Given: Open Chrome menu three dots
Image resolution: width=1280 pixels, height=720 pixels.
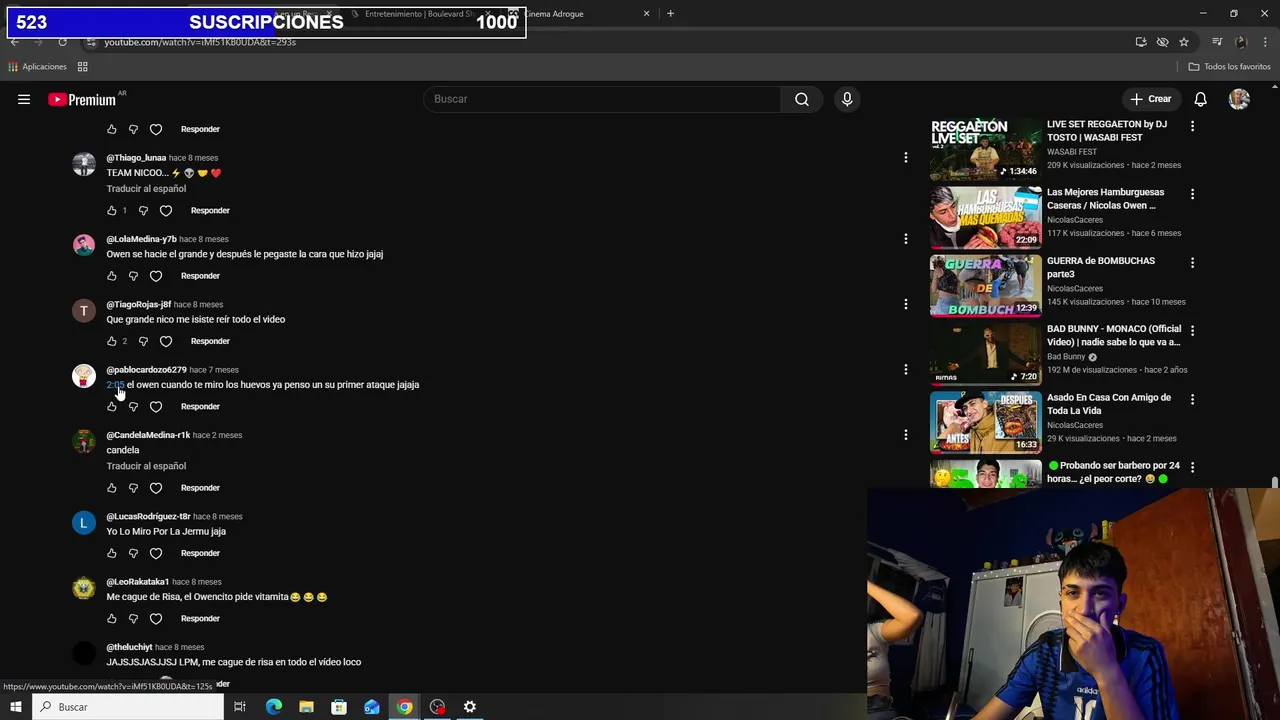Looking at the screenshot, I should [1265, 42].
